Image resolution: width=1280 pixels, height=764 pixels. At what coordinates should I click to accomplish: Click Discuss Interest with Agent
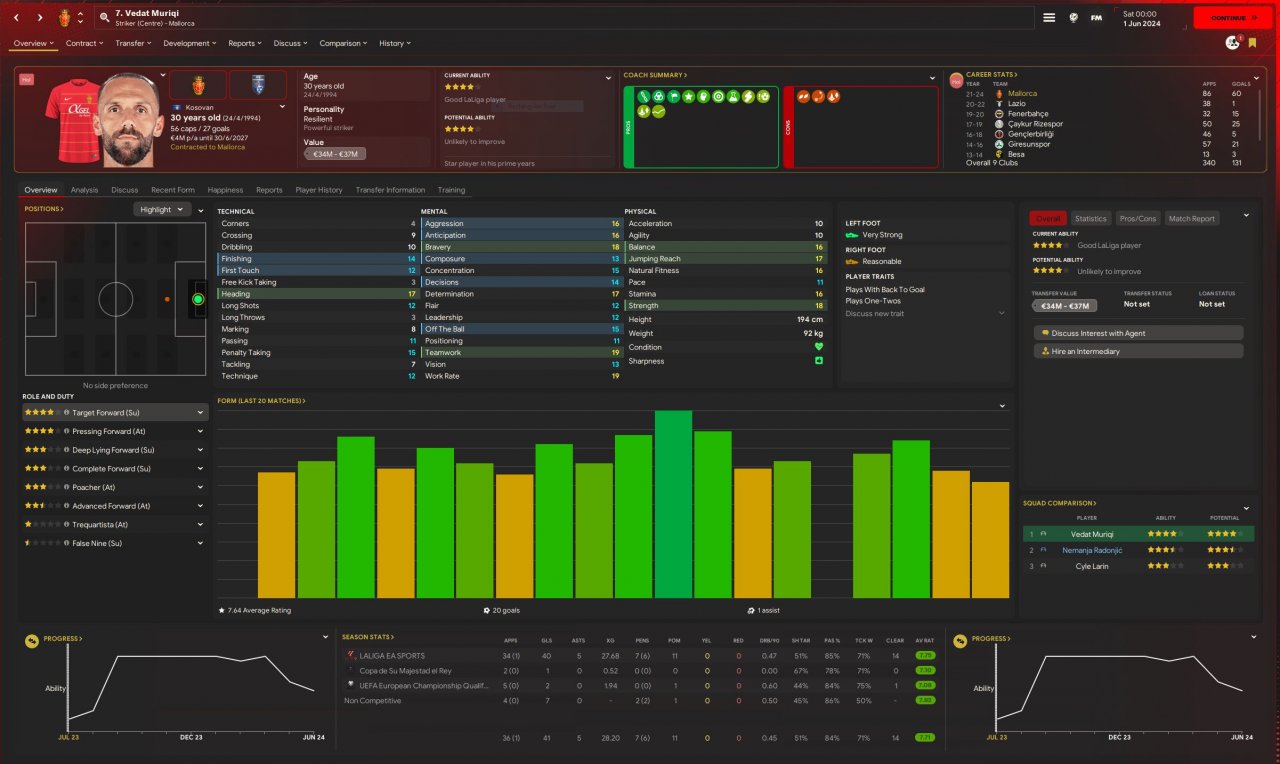coord(1139,333)
